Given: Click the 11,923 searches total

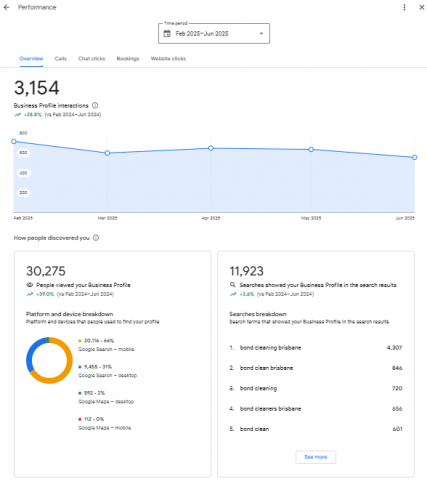Looking at the screenshot, I should click(x=246, y=271).
